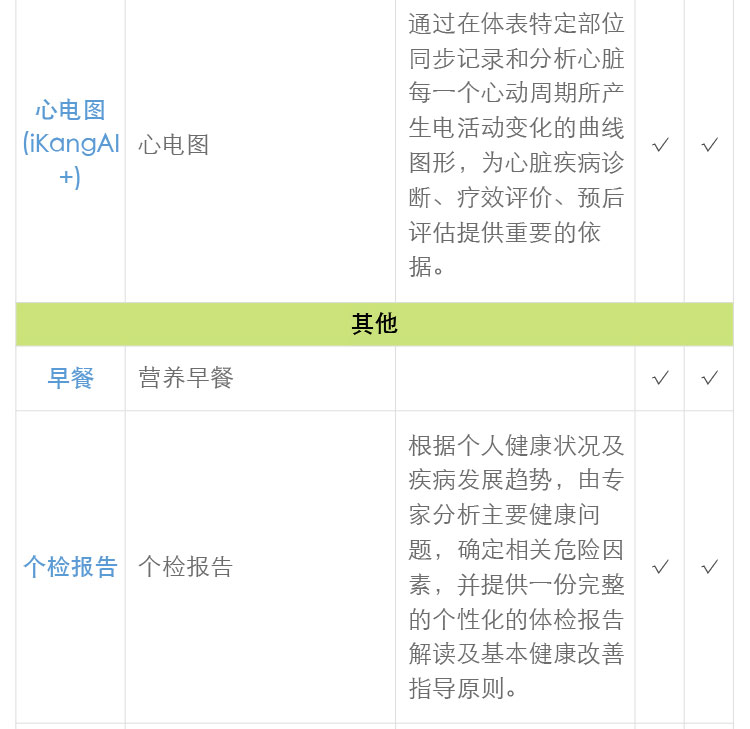Screen dimensions: 750x729
Task: Select the first checkmark in 营养早餐 row
Action: point(660,378)
